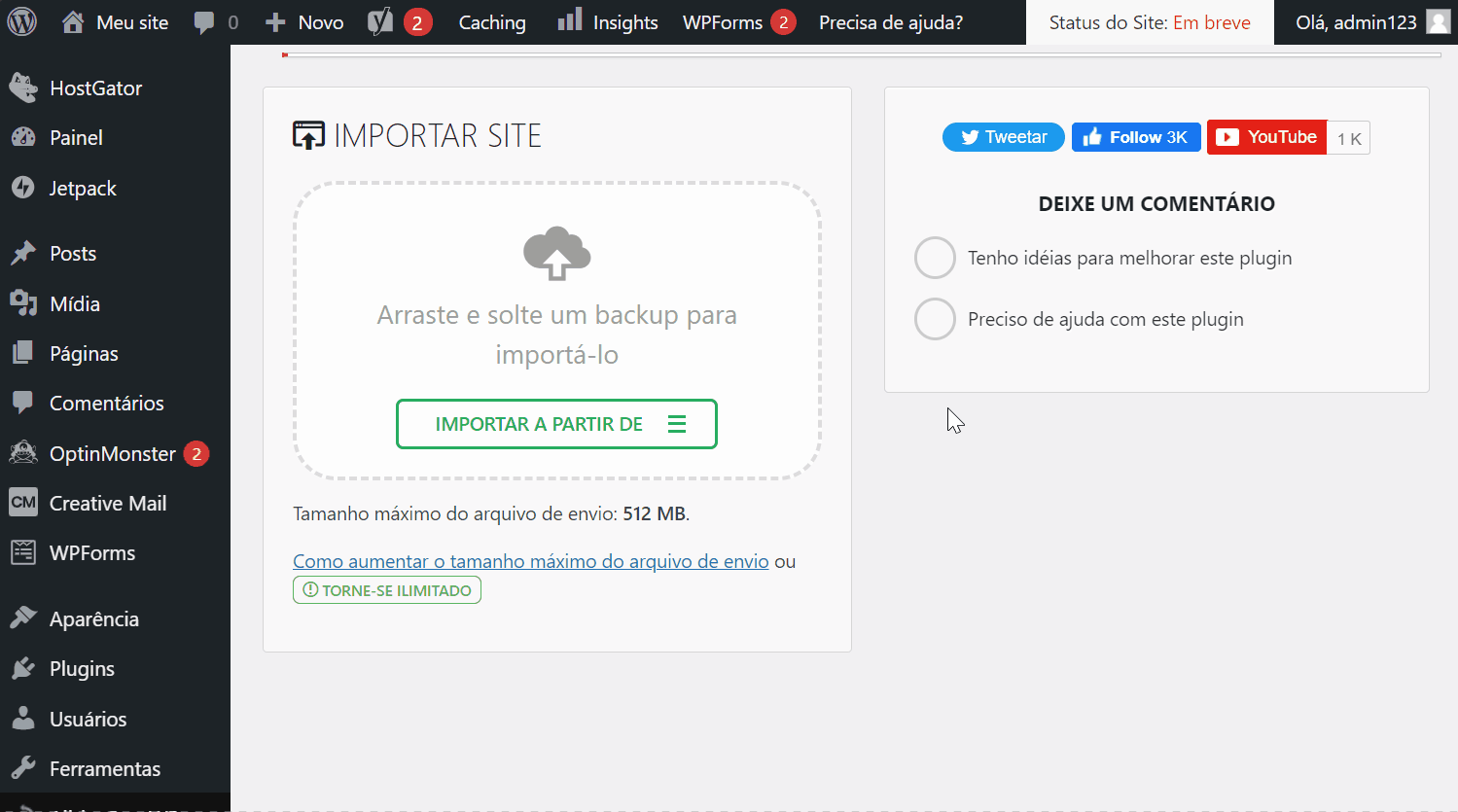This screenshot has width=1458, height=812.
Task: Click the Posts pin icon
Action: click(x=23, y=254)
